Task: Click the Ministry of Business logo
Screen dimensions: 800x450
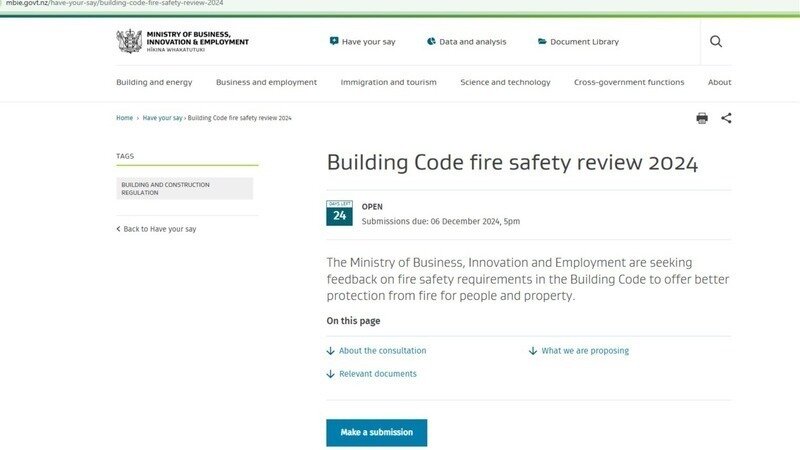Action: 183,42
